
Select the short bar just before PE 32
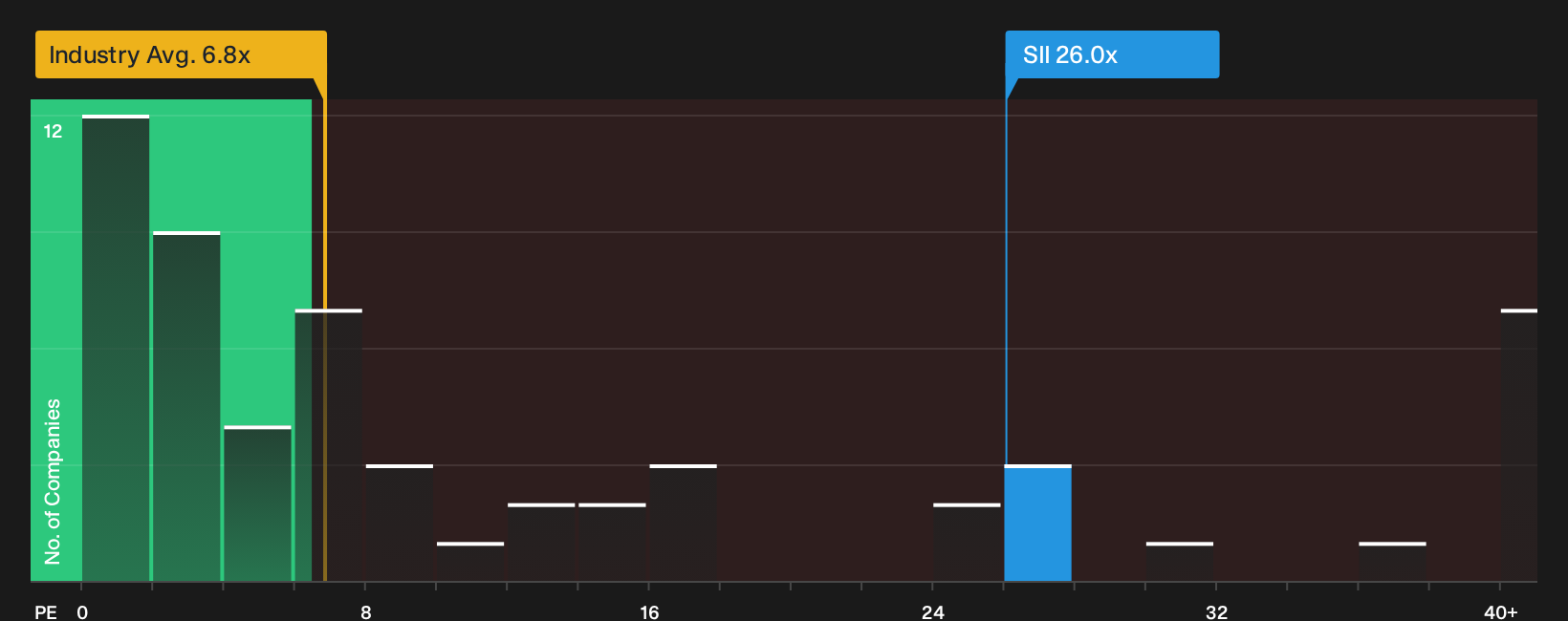(1180, 562)
